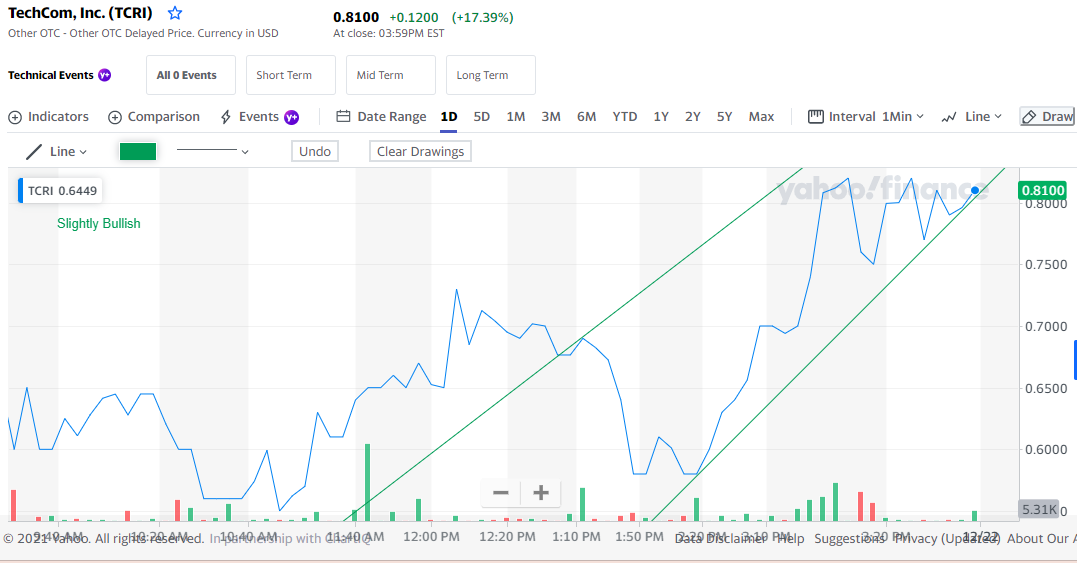Image resolution: width=1077 pixels, height=563 pixels.
Task: Open Indicators with plus icon
Action: 15,117
